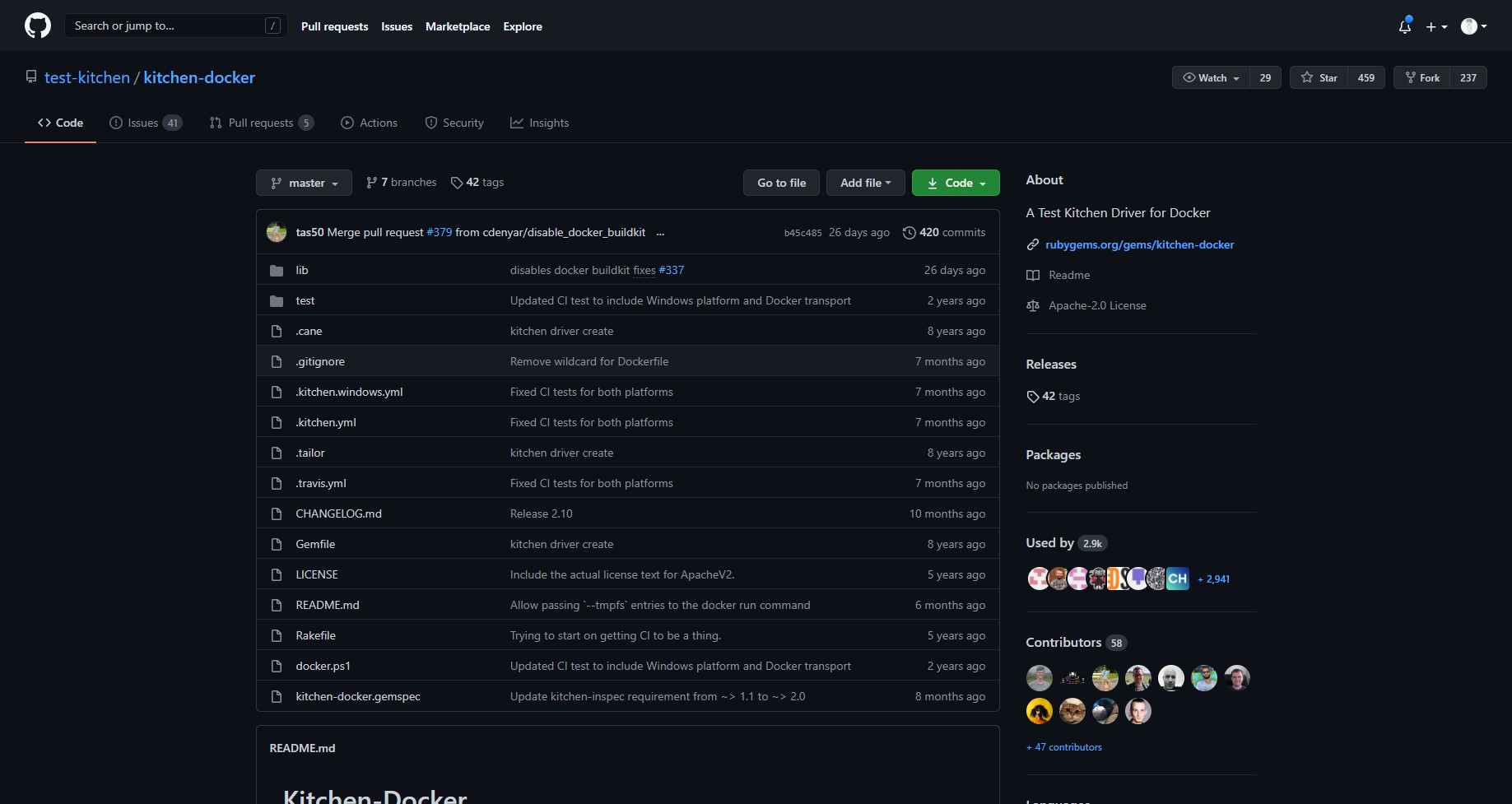Open the plus create-new menu
The height and width of the screenshot is (804, 1512).
(1436, 26)
